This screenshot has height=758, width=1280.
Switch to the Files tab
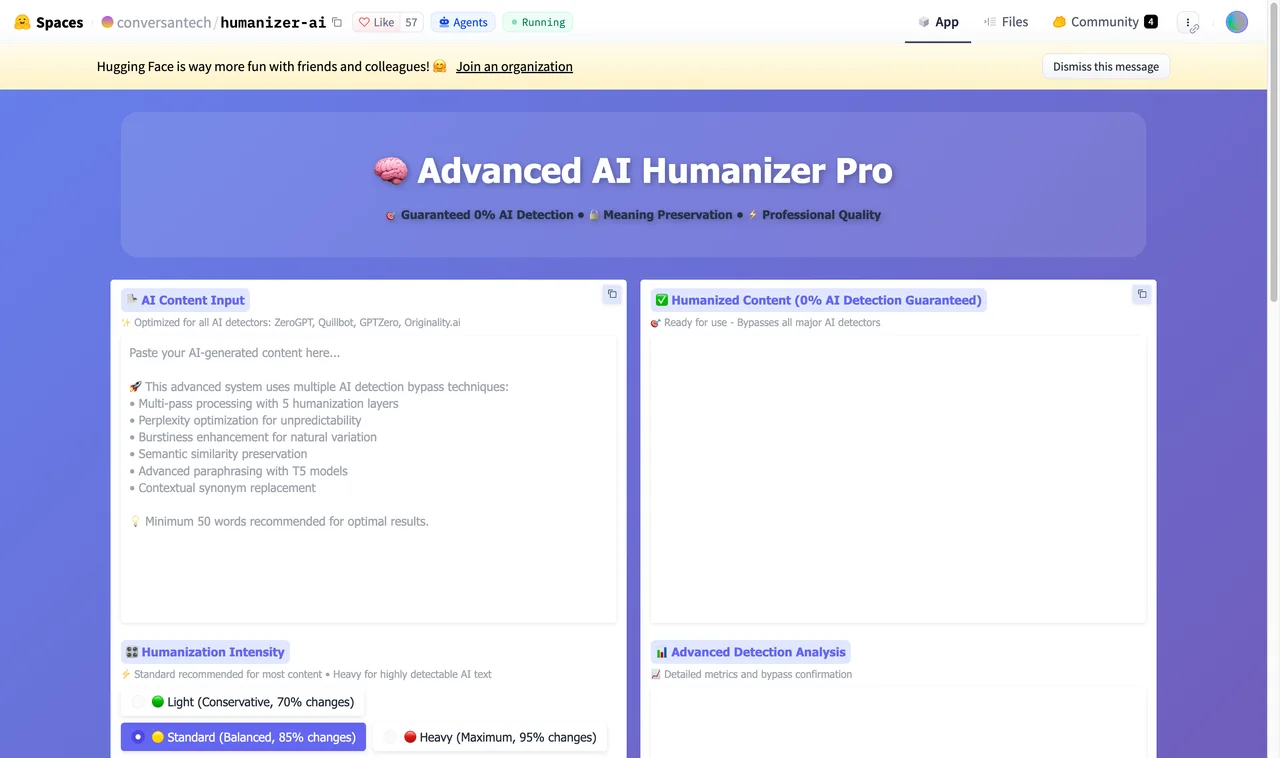pos(1005,22)
